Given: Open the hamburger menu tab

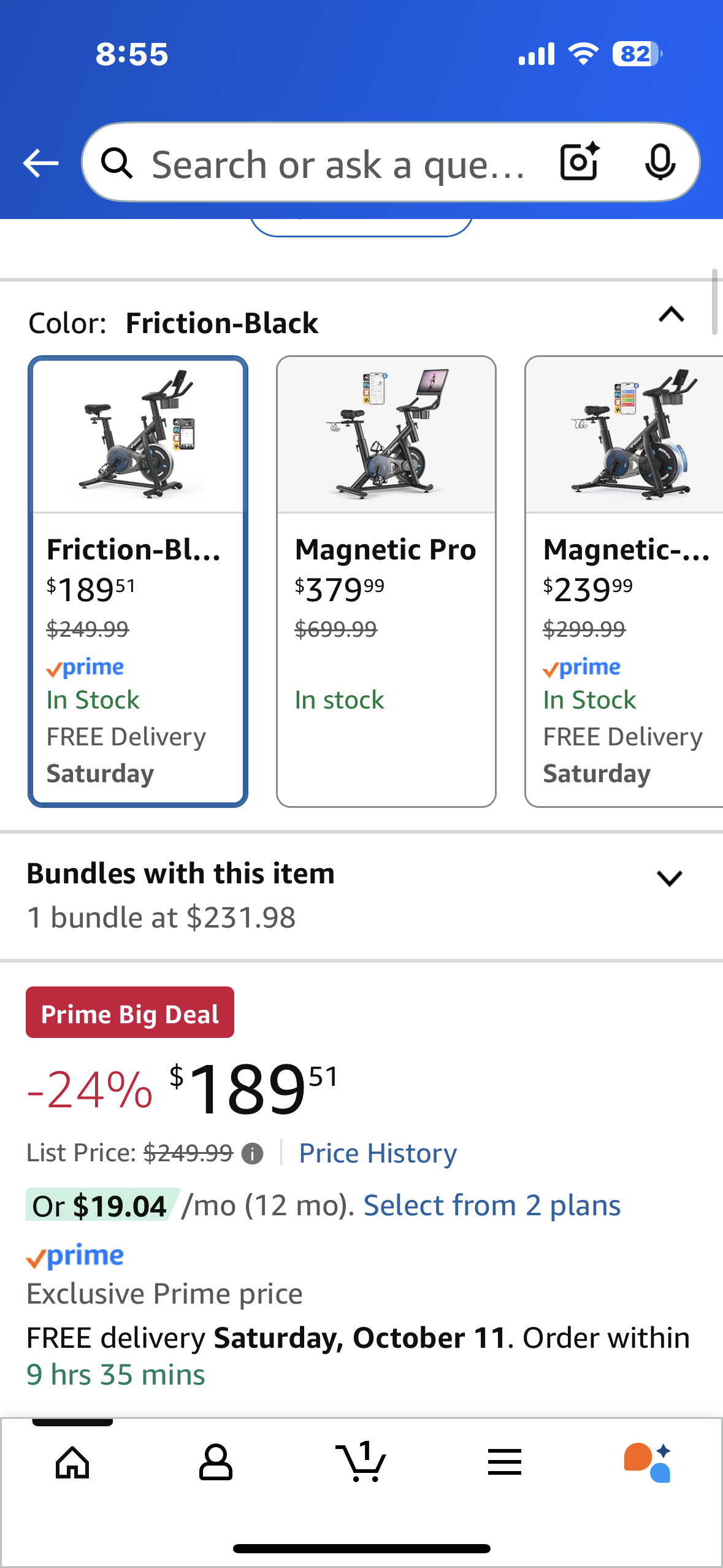Looking at the screenshot, I should pyautogui.click(x=505, y=1462).
